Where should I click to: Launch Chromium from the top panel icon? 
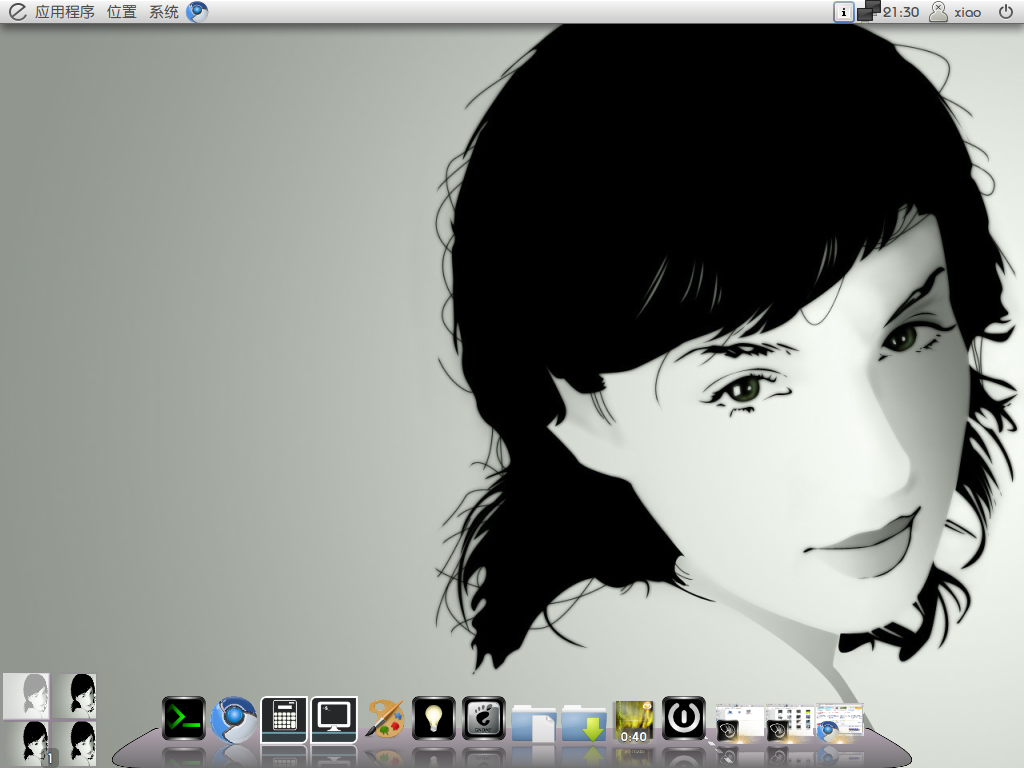click(x=197, y=12)
